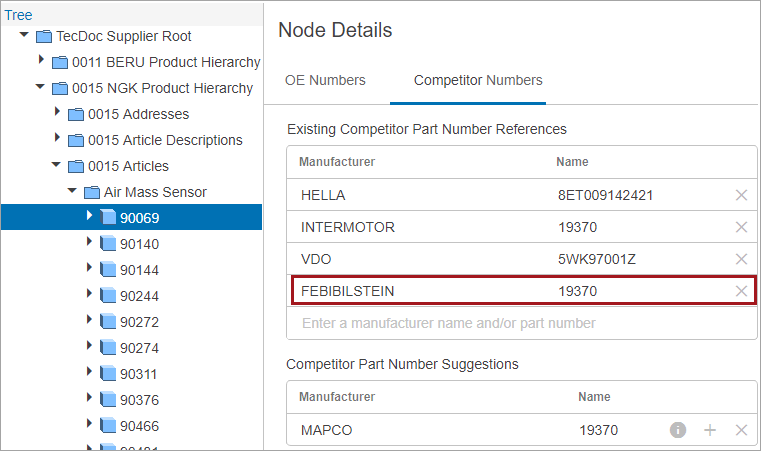Click 0015 Article Descriptions folder icon

pyautogui.click(x=76, y=141)
